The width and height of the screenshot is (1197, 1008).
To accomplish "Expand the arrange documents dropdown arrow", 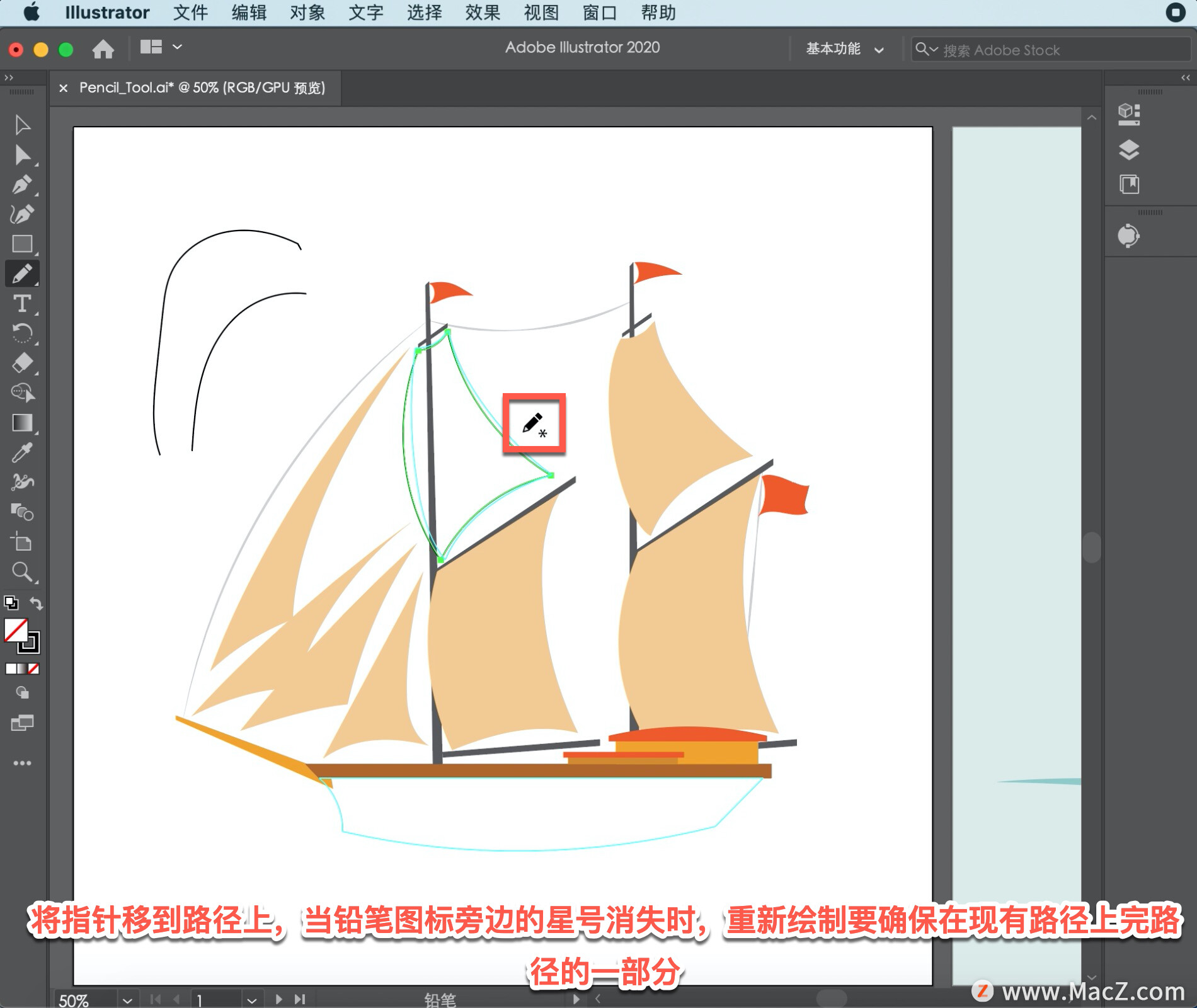I will coord(178,47).
